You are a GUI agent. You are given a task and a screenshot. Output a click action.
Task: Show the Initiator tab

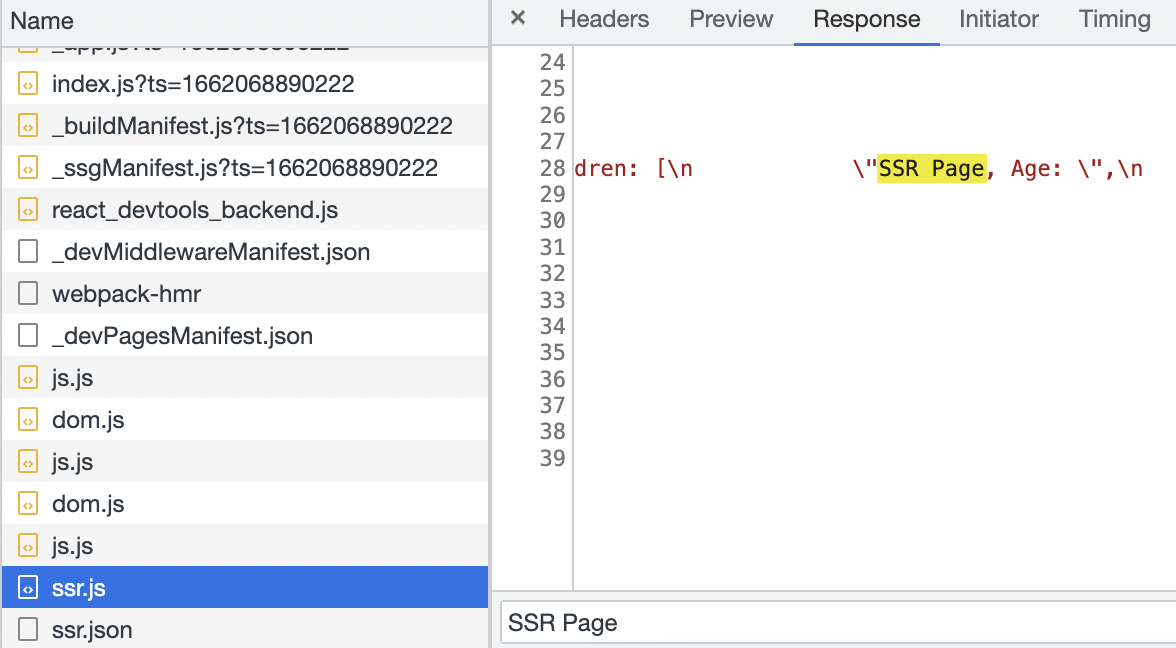click(x=999, y=19)
